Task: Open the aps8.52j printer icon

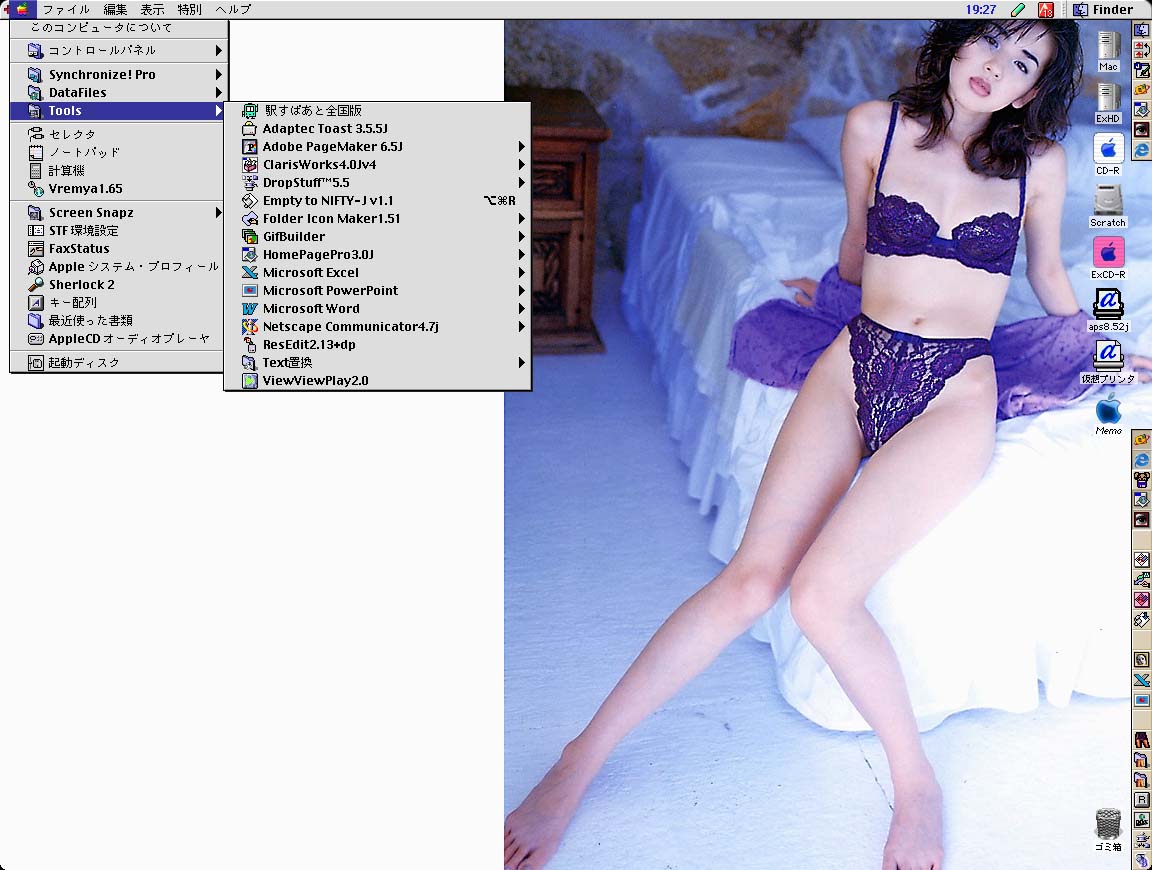Action: click(1108, 304)
